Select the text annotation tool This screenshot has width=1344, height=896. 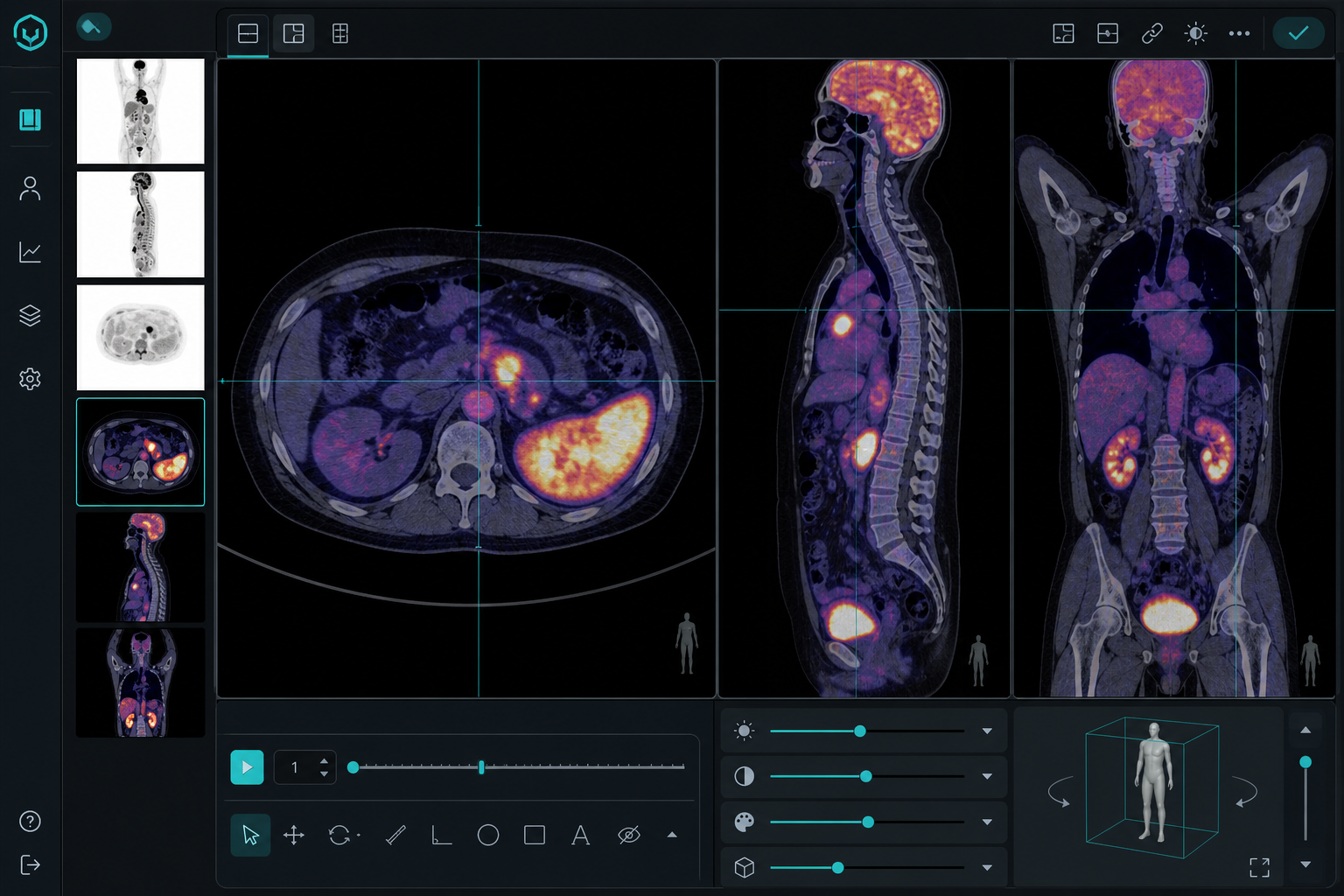click(x=580, y=836)
